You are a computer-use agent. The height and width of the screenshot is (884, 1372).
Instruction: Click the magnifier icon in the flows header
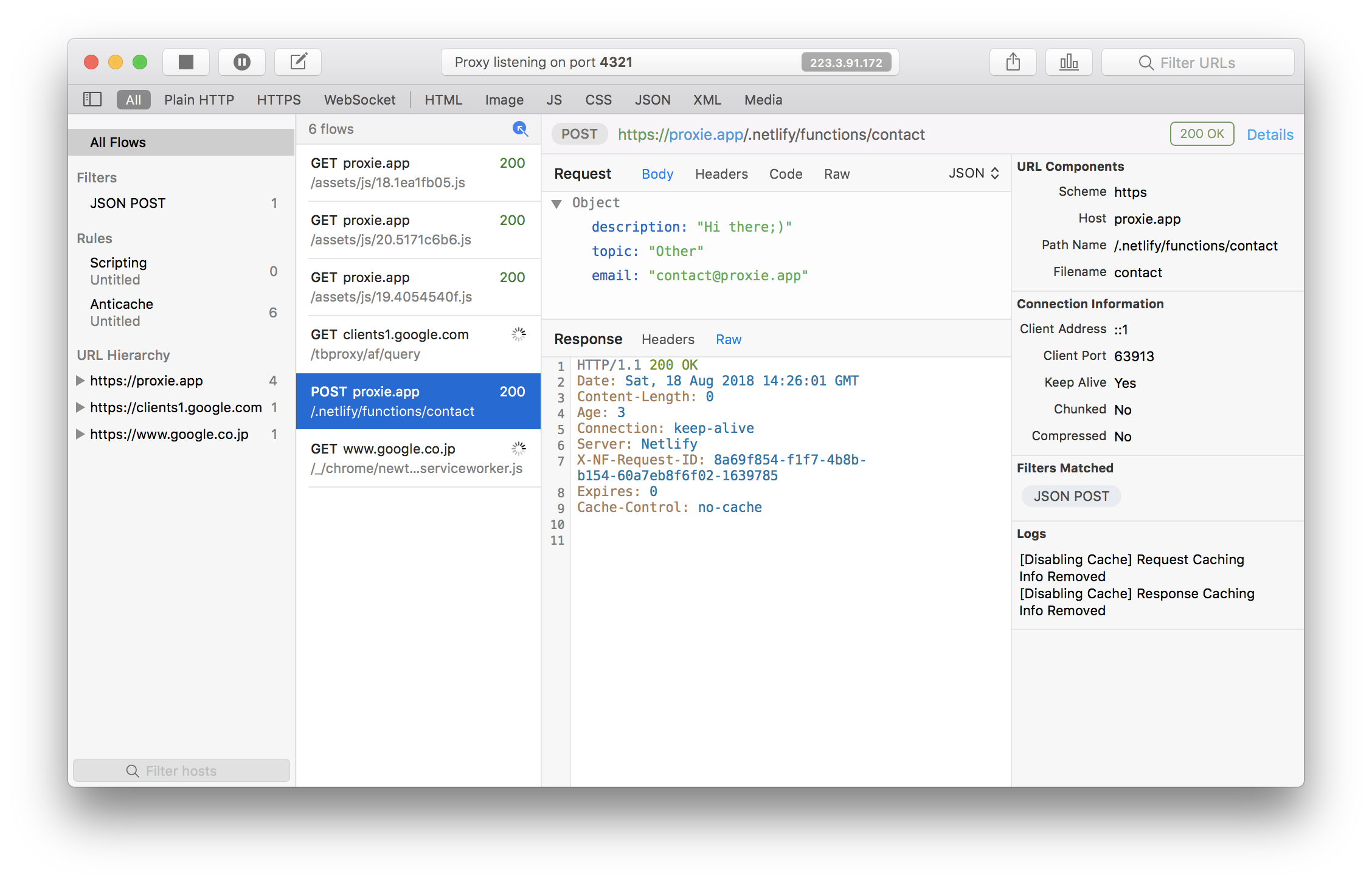[520, 129]
